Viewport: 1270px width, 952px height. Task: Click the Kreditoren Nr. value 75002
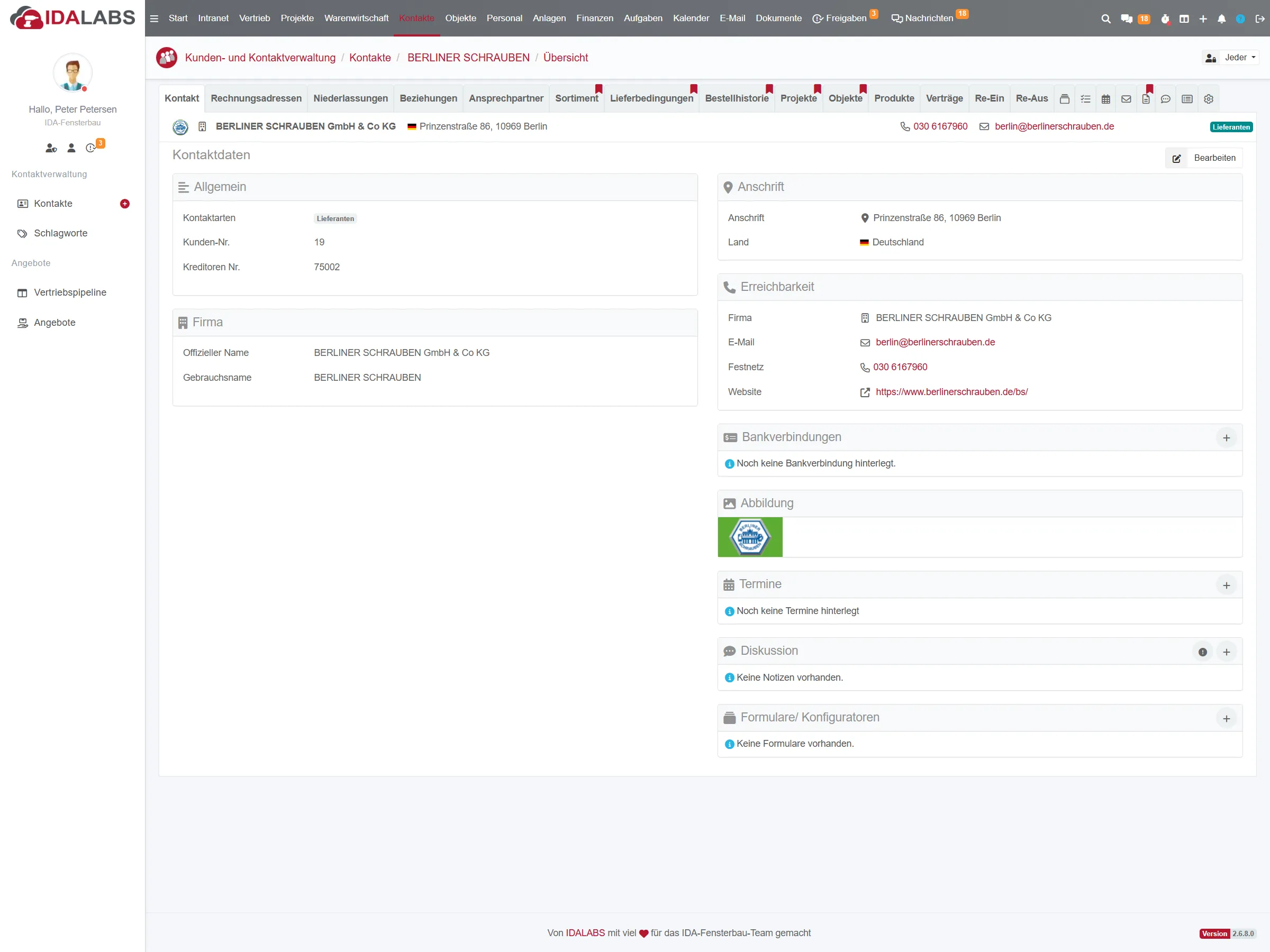point(326,268)
